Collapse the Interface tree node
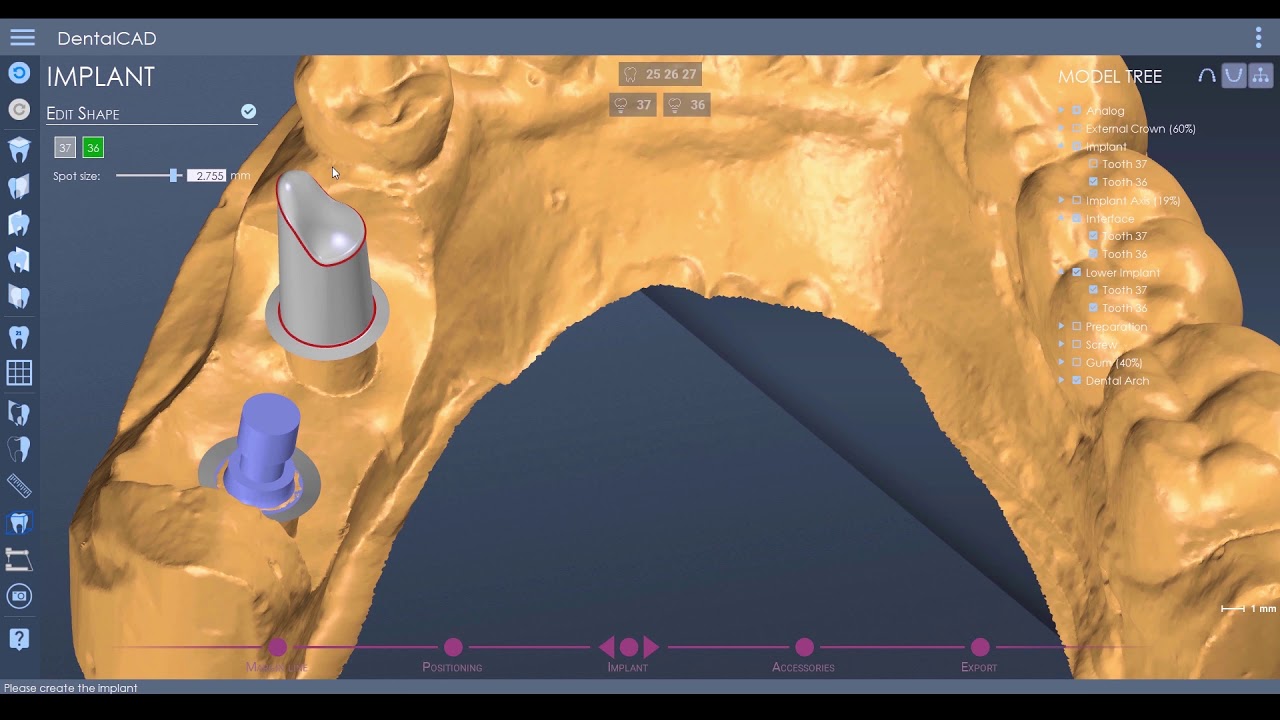 pyautogui.click(x=1062, y=219)
